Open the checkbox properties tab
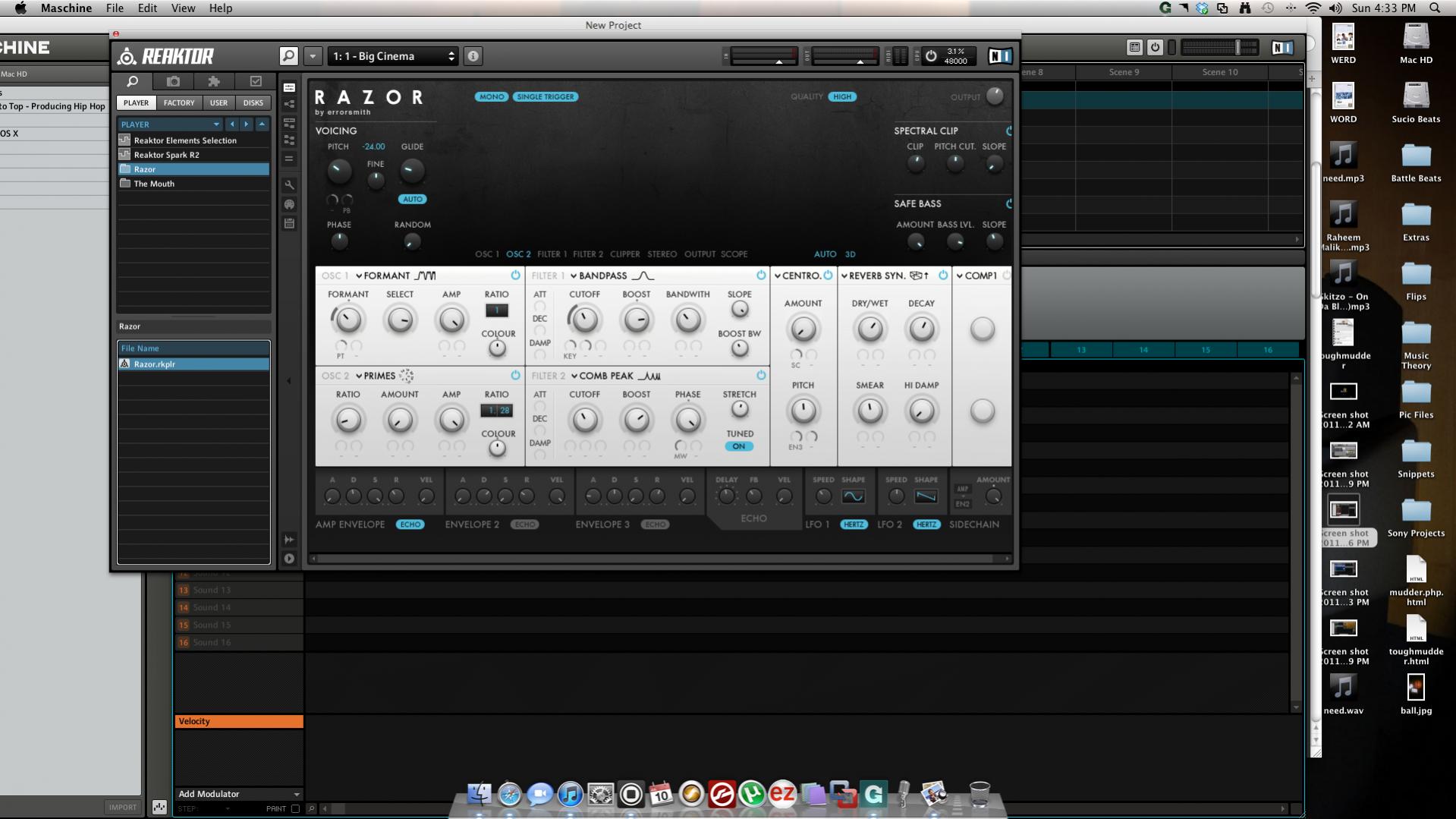The width and height of the screenshot is (1456, 819). click(x=256, y=81)
